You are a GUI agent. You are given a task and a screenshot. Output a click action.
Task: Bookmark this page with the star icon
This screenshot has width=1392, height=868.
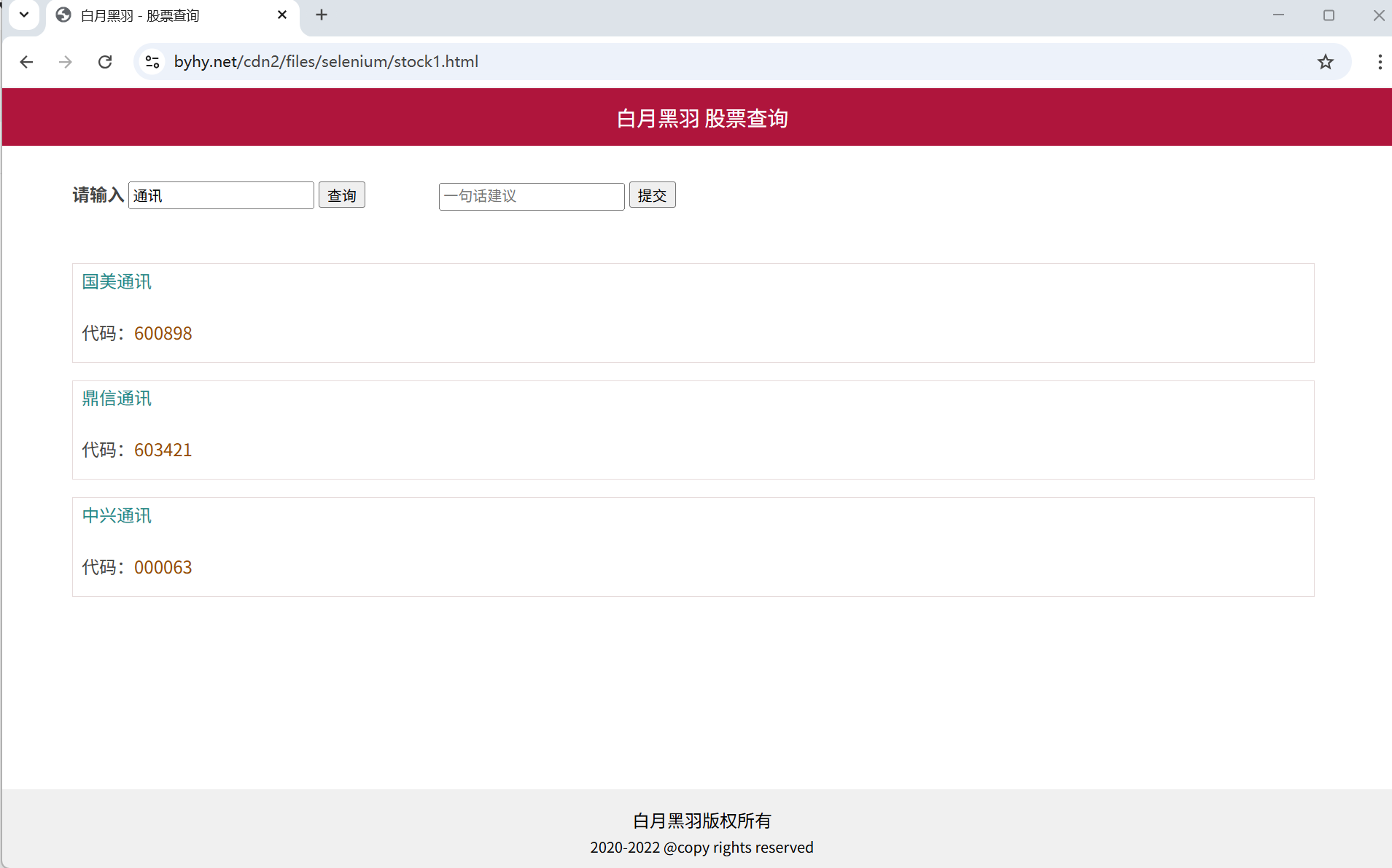1325,62
